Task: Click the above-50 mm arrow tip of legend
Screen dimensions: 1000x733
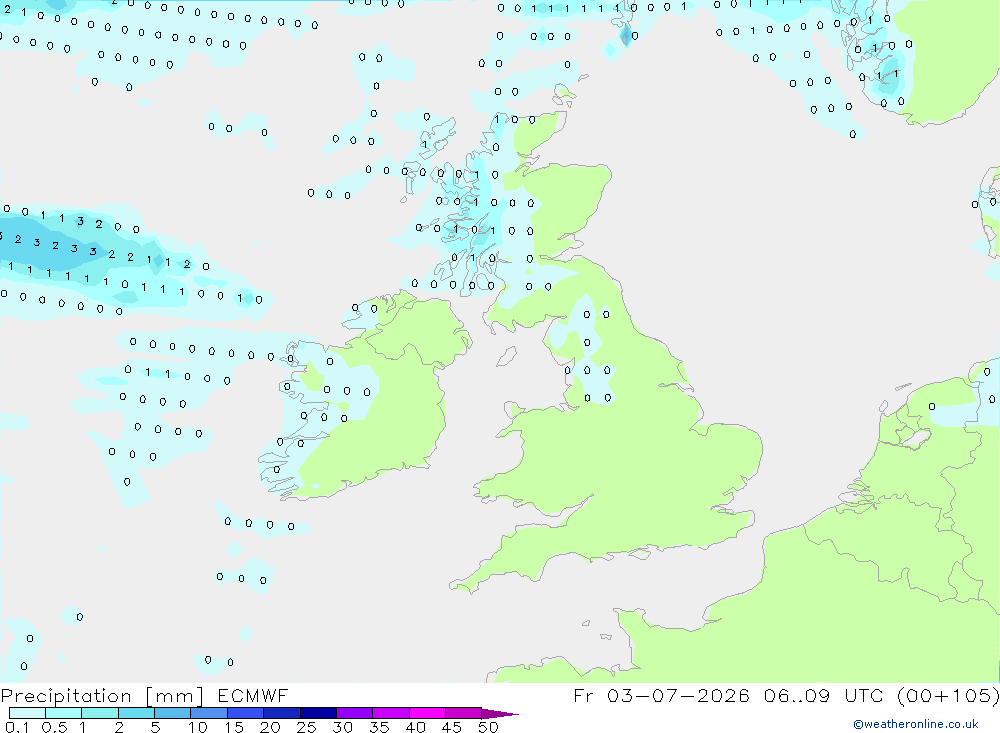Action: click(500, 714)
